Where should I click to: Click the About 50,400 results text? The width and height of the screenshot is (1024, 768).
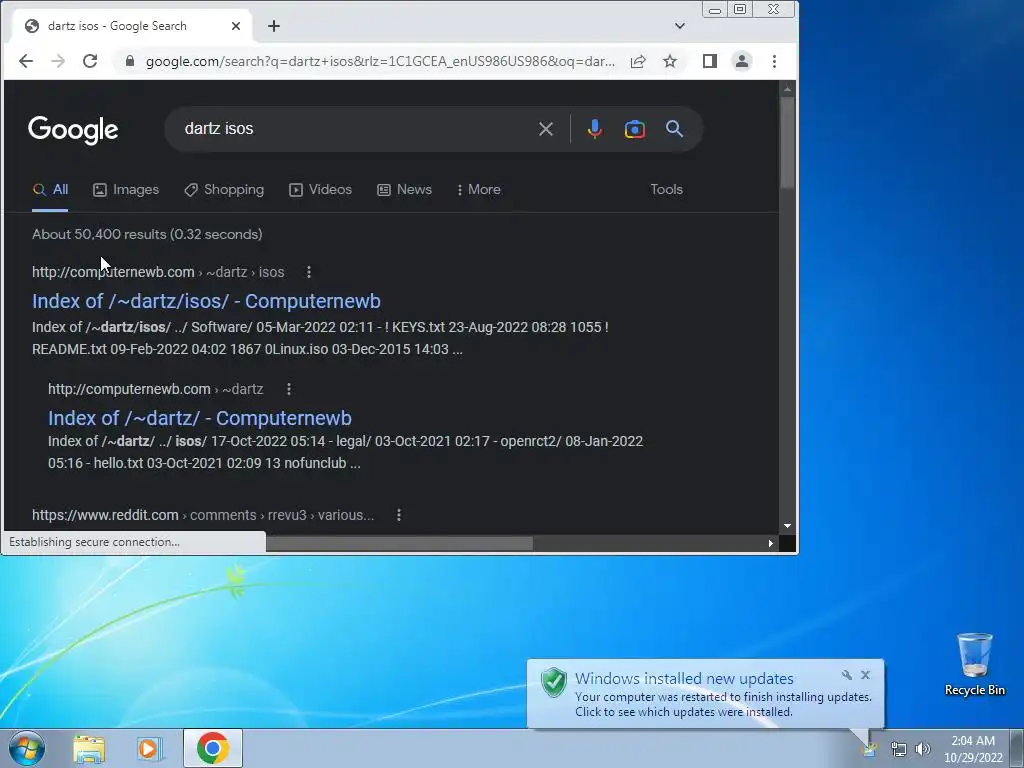tap(147, 234)
